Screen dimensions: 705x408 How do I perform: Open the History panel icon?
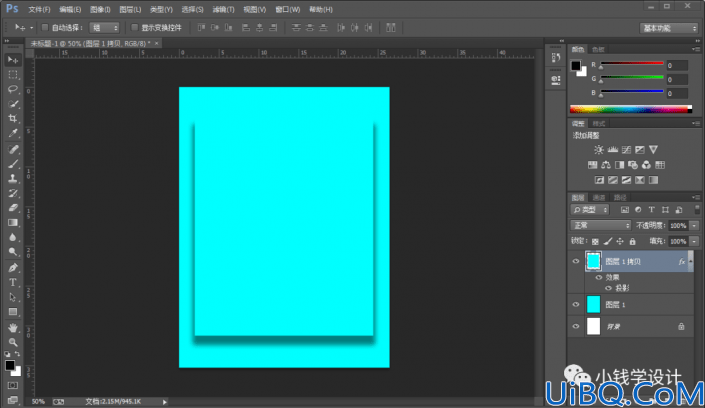(x=556, y=58)
